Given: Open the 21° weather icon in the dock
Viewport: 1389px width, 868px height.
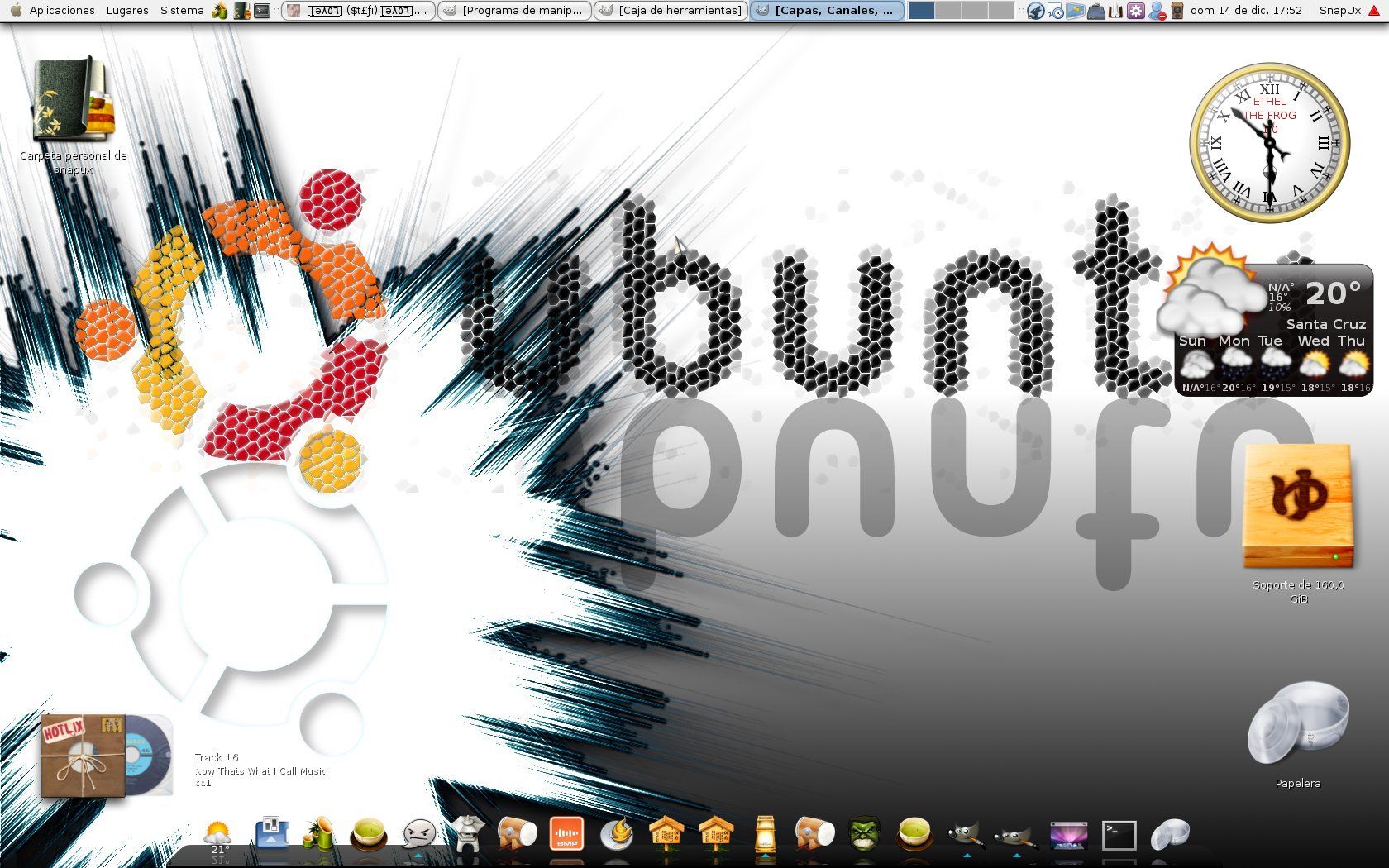Looking at the screenshot, I should tap(217, 835).
